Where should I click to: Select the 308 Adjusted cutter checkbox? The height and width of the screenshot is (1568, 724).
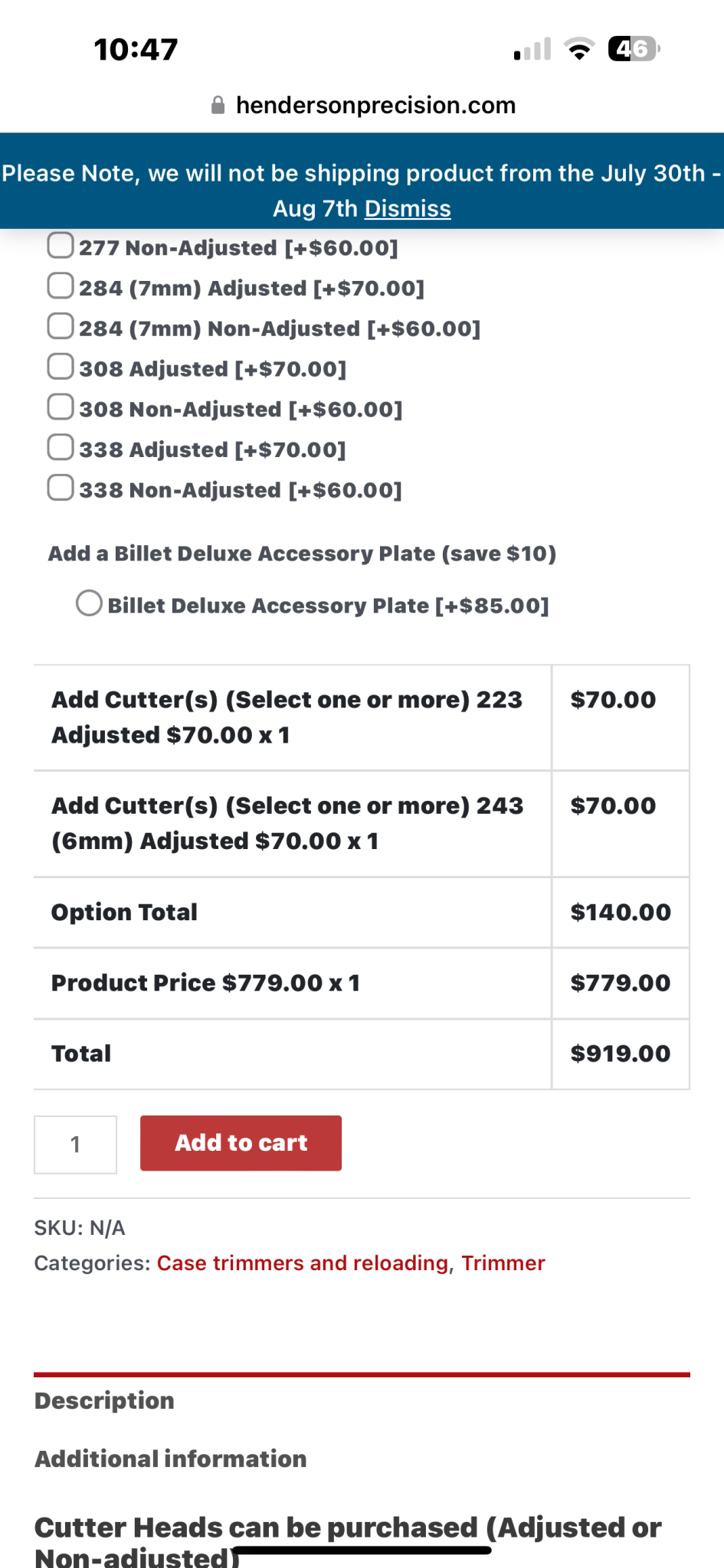[61, 366]
